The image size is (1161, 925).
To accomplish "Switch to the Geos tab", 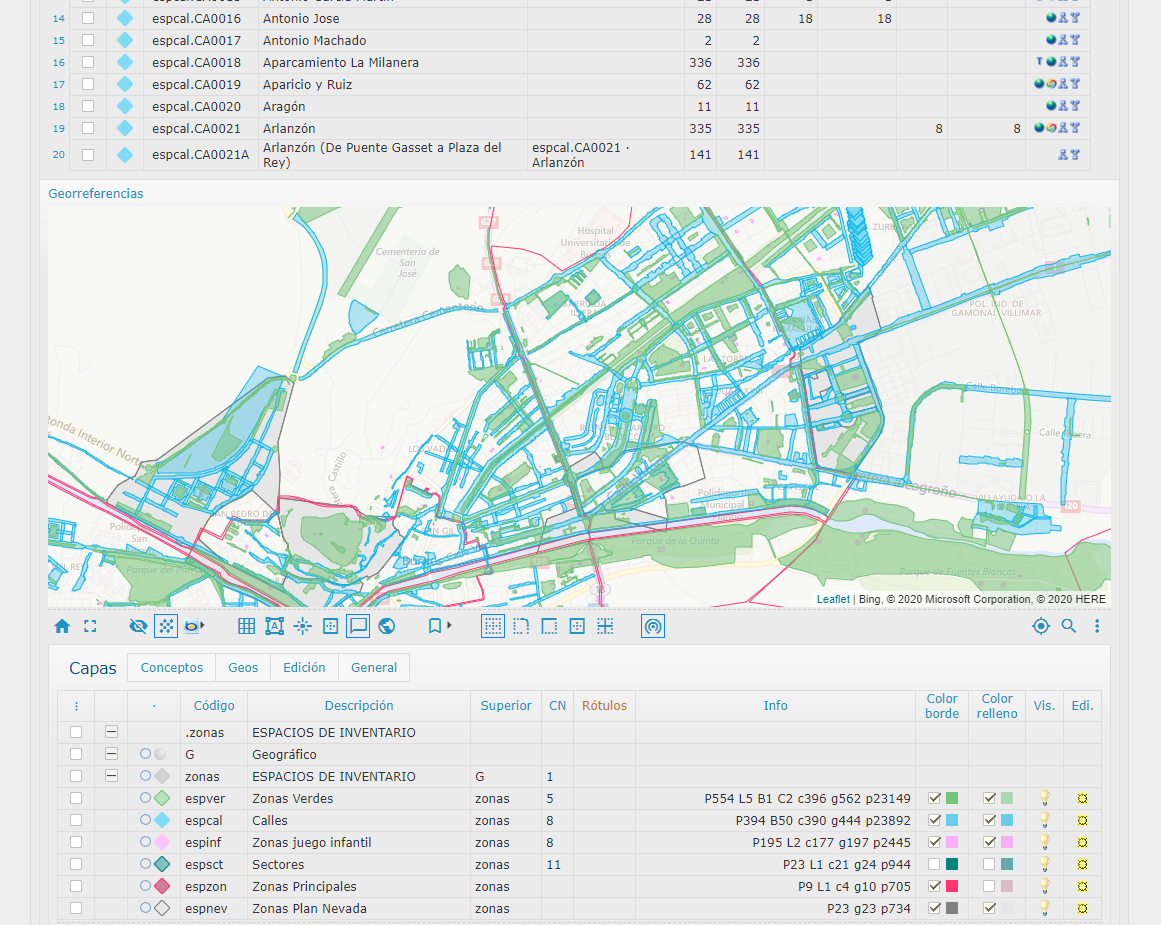I will click(x=243, y=667).
